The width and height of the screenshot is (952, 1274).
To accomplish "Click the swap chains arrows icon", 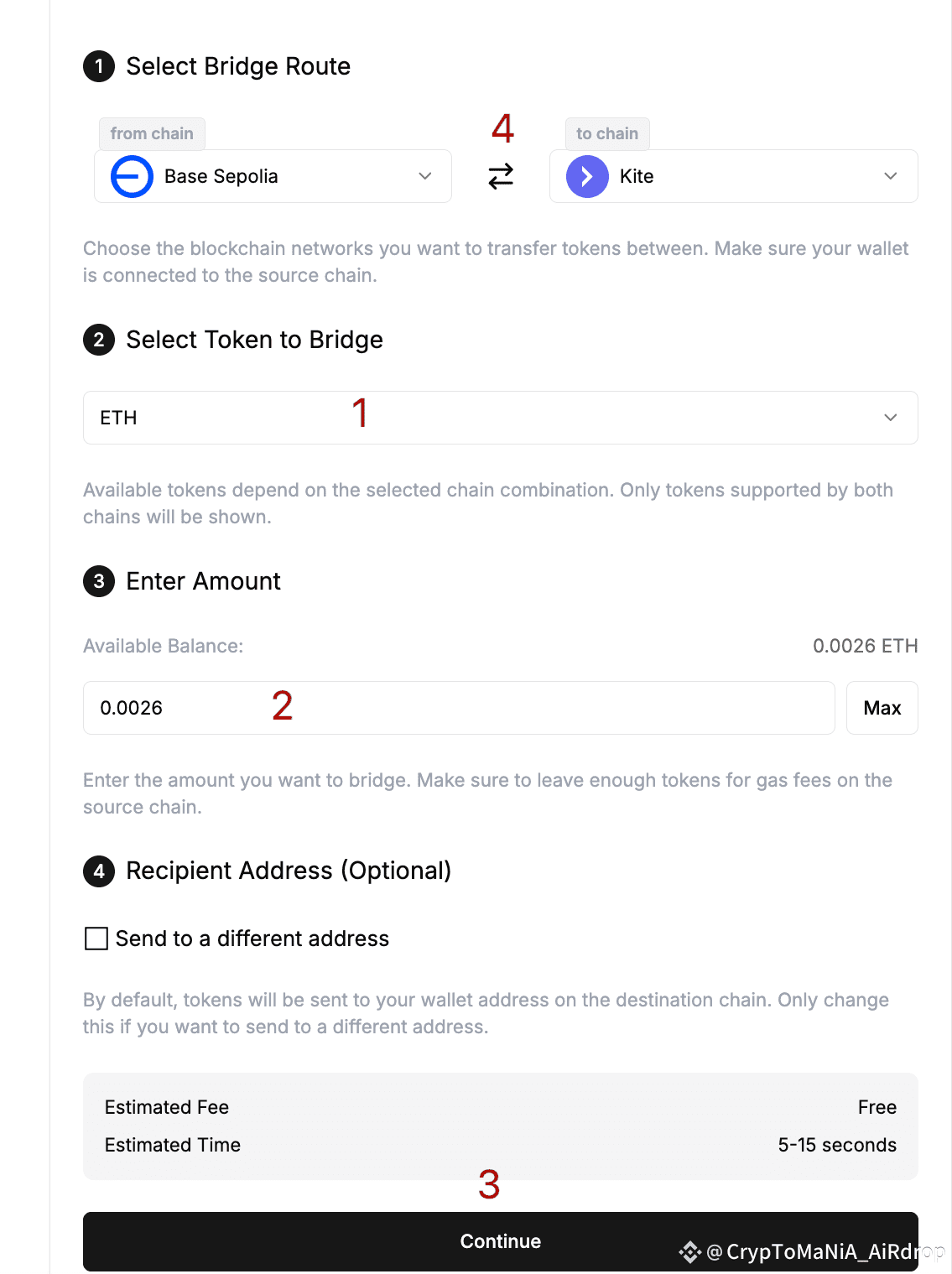I will point(501,176).
